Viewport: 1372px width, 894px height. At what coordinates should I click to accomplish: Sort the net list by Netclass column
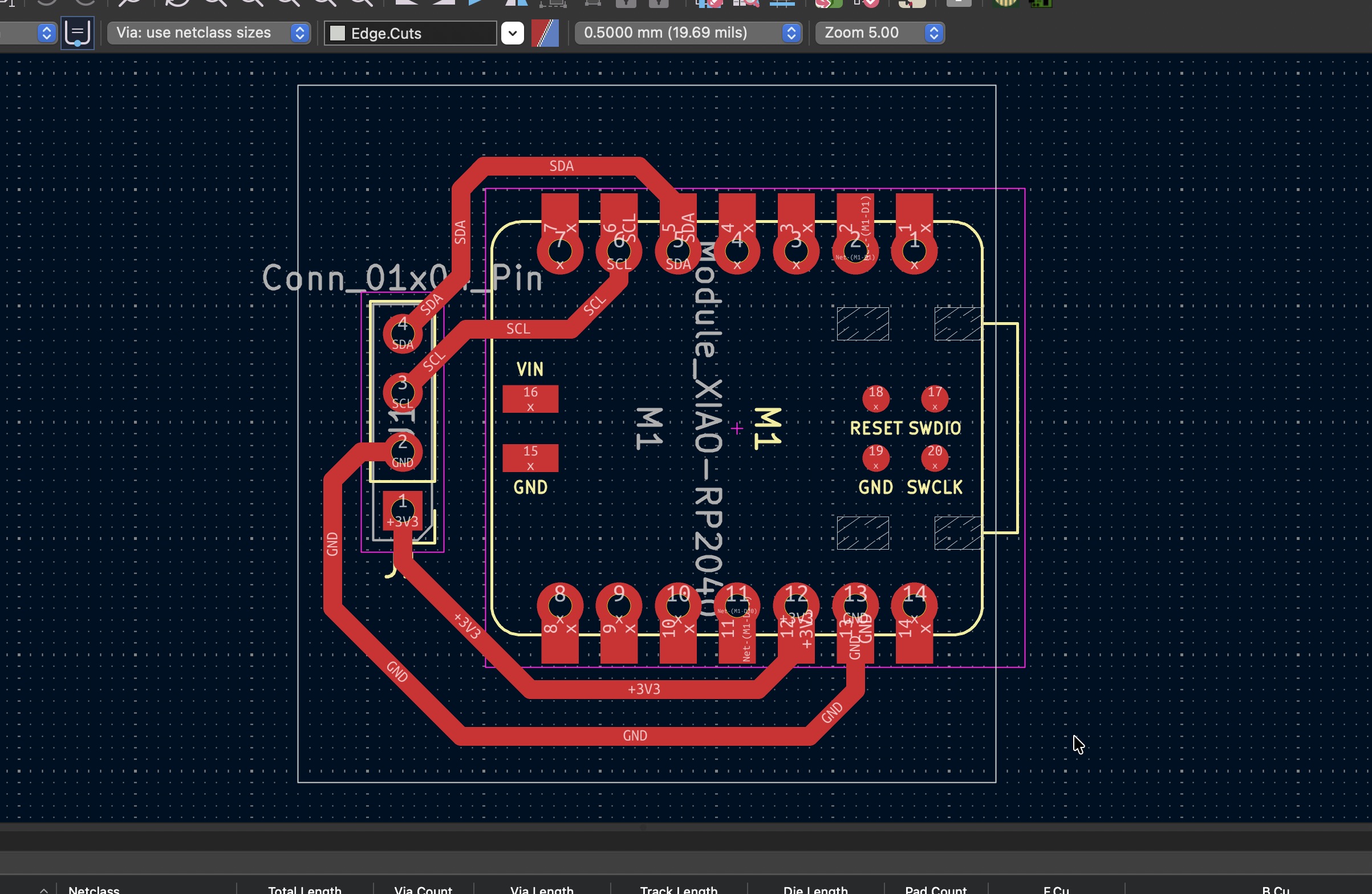click(94, 889)
